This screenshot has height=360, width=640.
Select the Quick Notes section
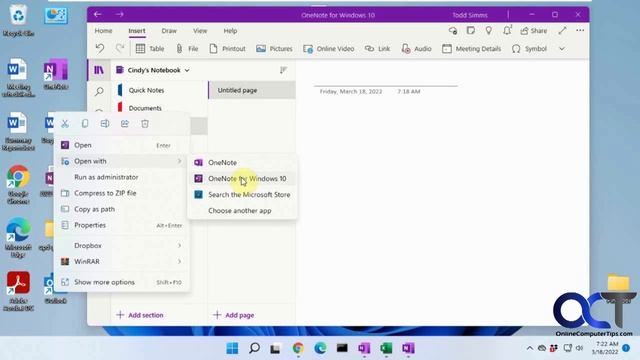tap(159, 90)
